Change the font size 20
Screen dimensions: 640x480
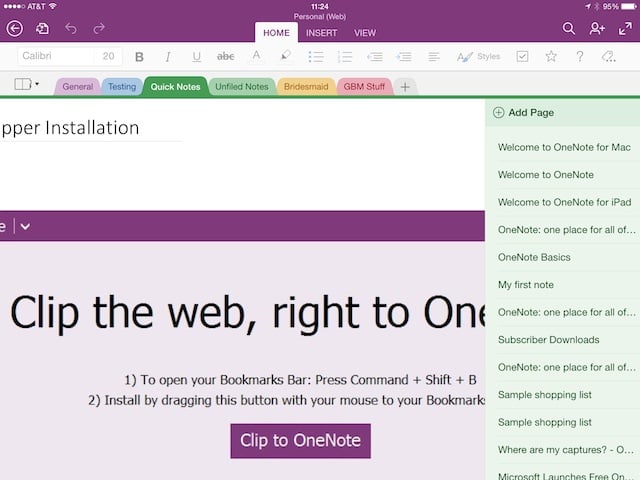(x=108, y=56)
